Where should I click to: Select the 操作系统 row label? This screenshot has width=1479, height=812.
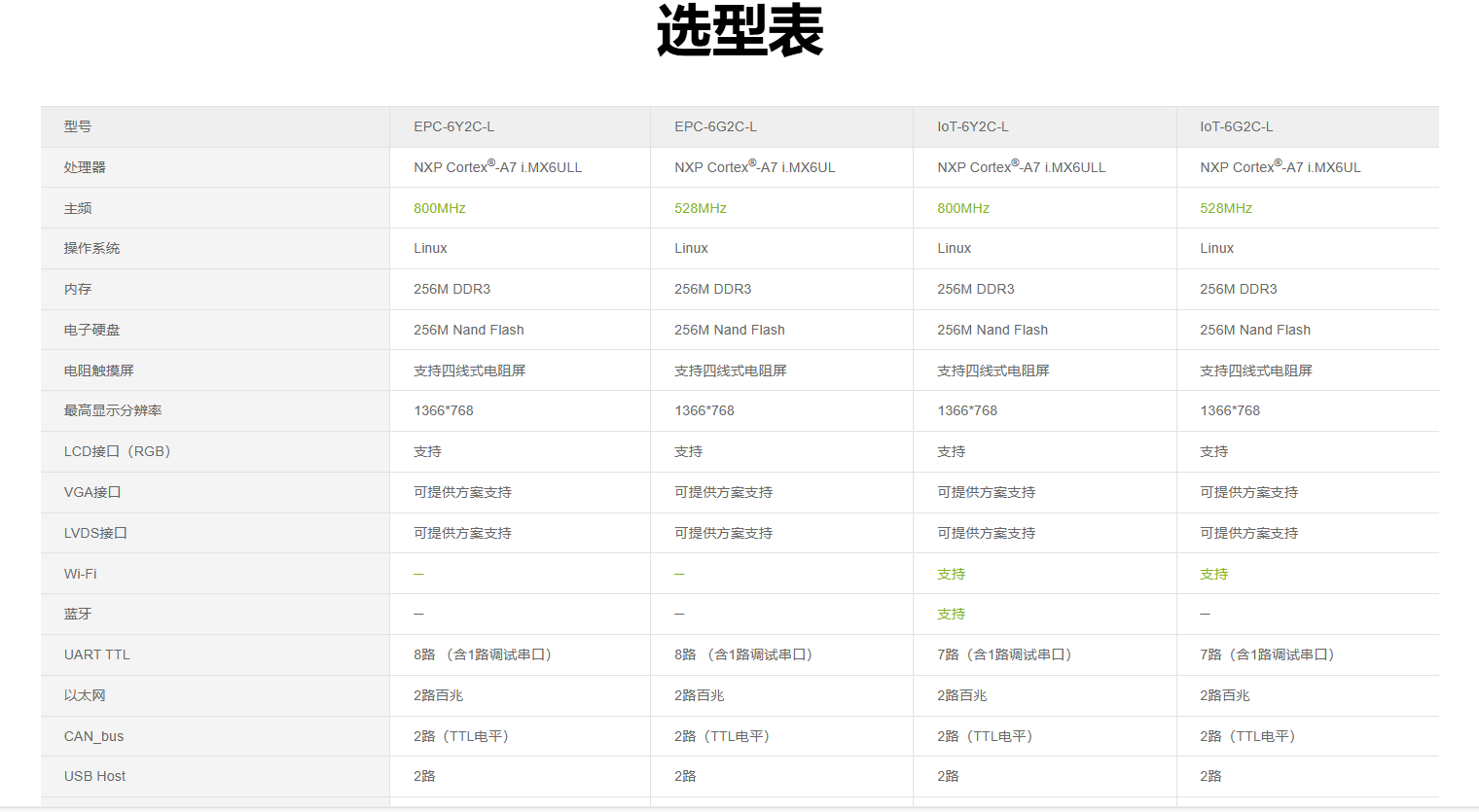click(91, 248)
